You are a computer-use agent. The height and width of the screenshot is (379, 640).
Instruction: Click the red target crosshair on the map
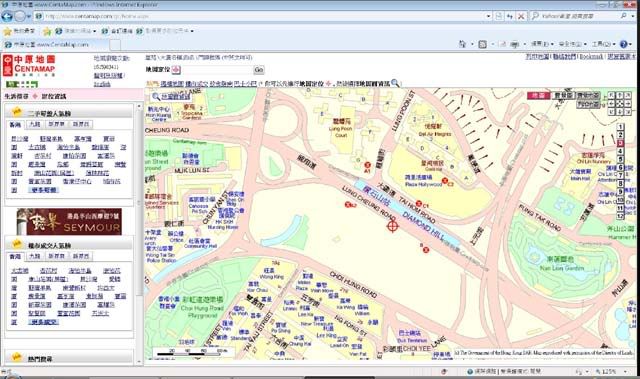[x=392, y=225]
